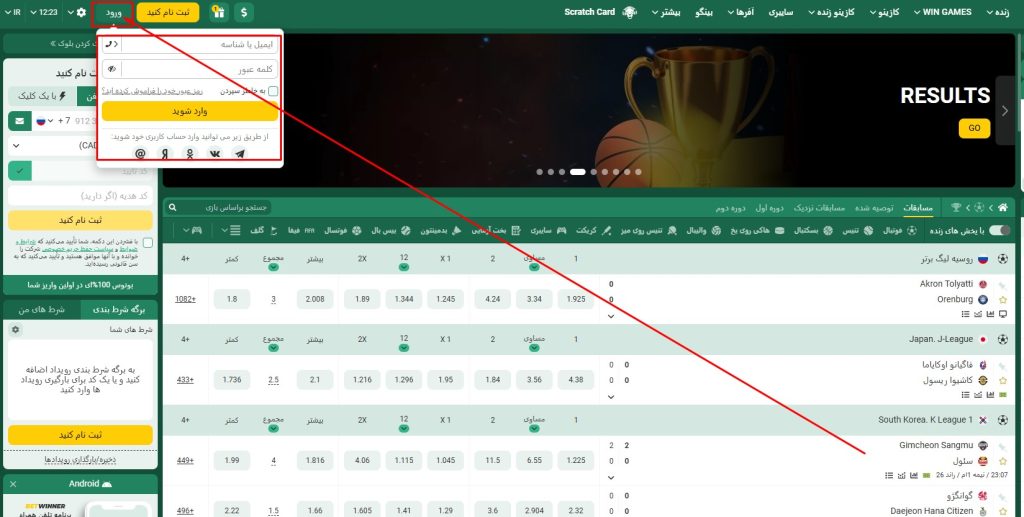This screenshot has height=517, width=1024.
Task: Click the home icon in sports bar
Action: click(1002, 208)
